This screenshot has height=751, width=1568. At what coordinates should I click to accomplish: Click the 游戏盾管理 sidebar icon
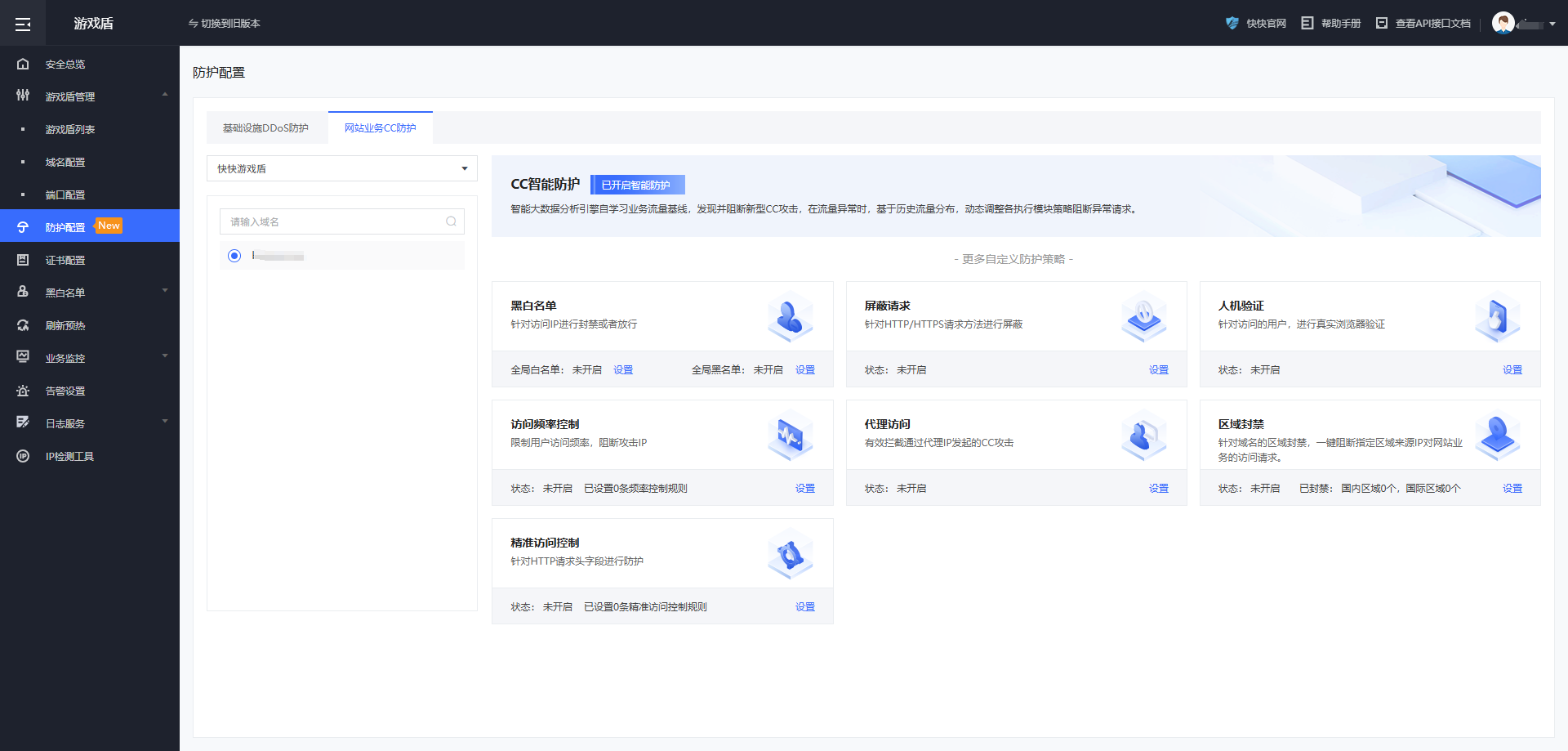click(x=22, y=96)
